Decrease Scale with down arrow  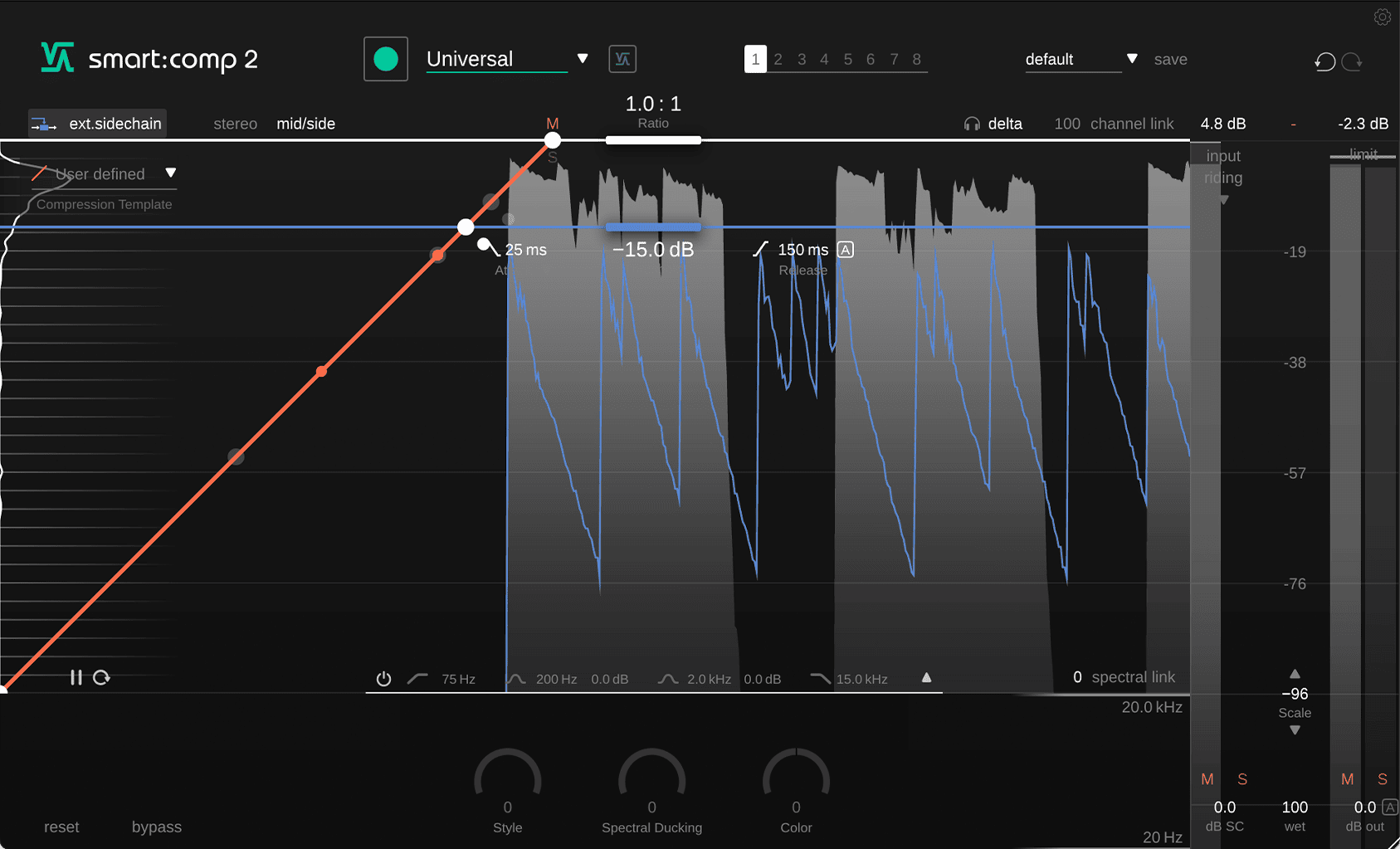pos(1295,730)
